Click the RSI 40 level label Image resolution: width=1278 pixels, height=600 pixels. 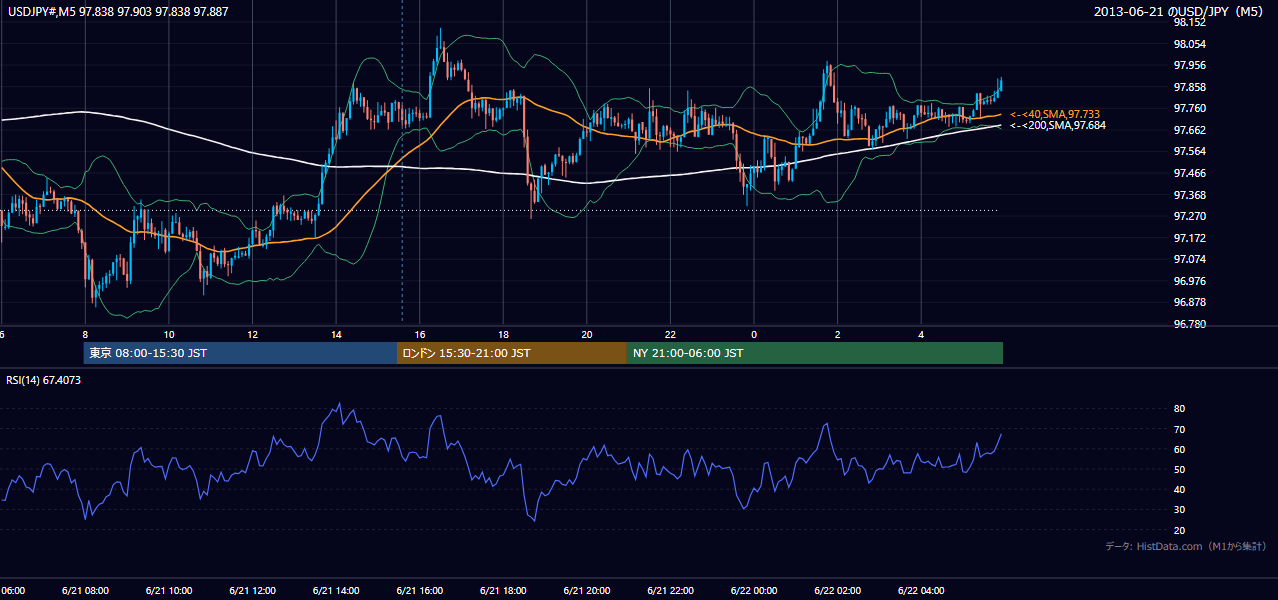click(1179, 489)
